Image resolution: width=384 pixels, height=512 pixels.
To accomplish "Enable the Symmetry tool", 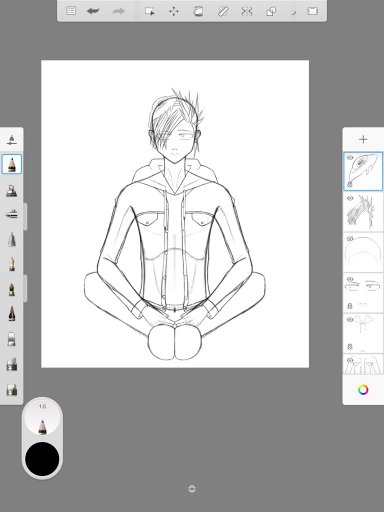I will [x=247, y=11].
